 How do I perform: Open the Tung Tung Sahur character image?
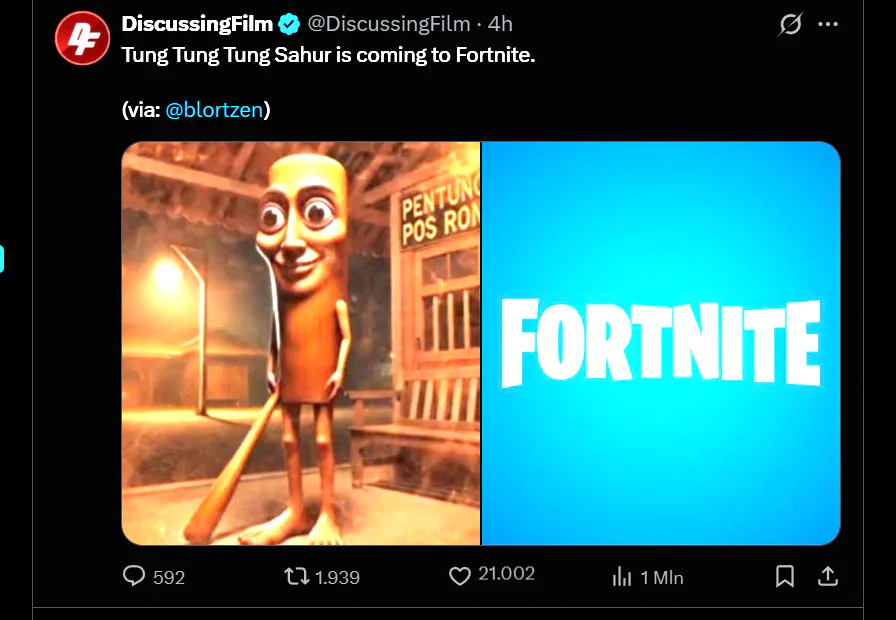301,343
